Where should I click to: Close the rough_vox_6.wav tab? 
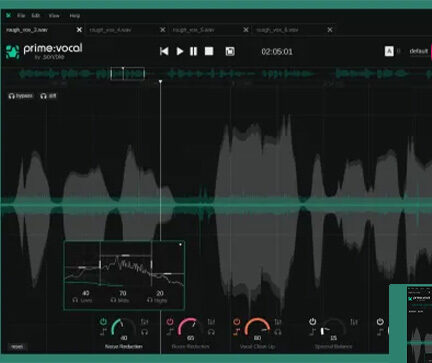point(330,30)
